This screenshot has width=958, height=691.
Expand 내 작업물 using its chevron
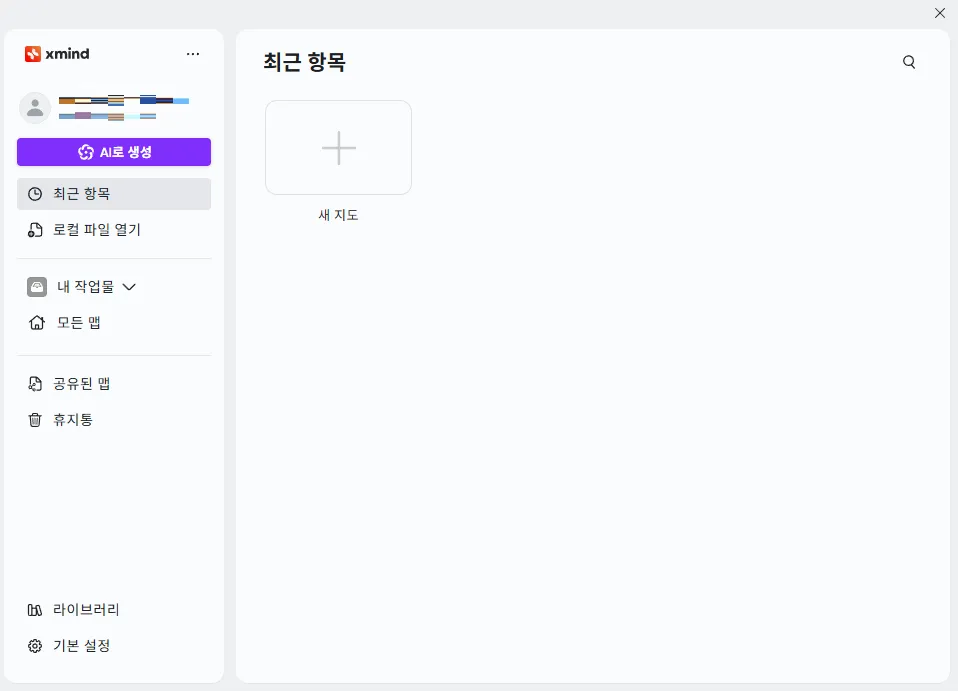pyautogui.click(x=129, y=286)
